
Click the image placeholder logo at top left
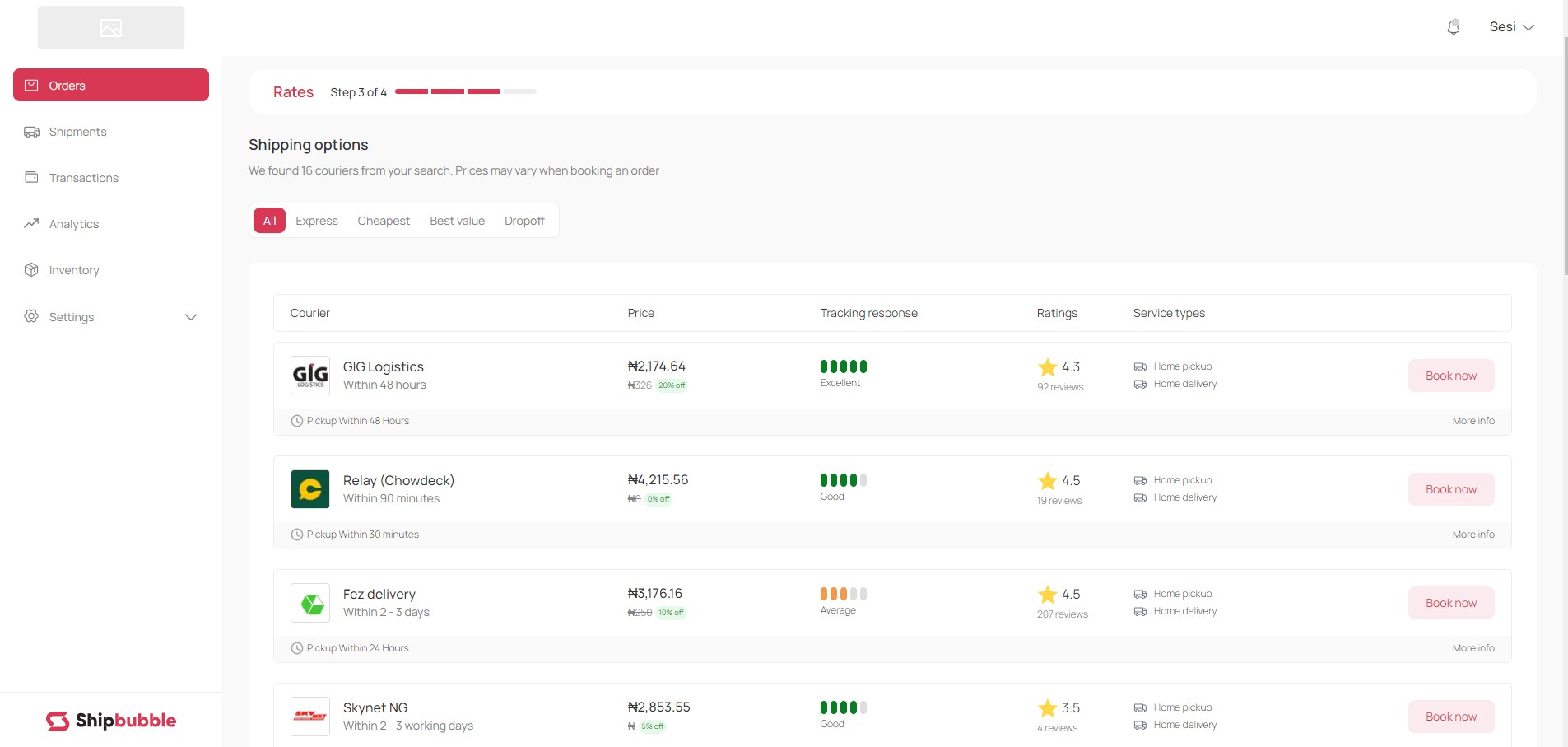tap(111, 28)
